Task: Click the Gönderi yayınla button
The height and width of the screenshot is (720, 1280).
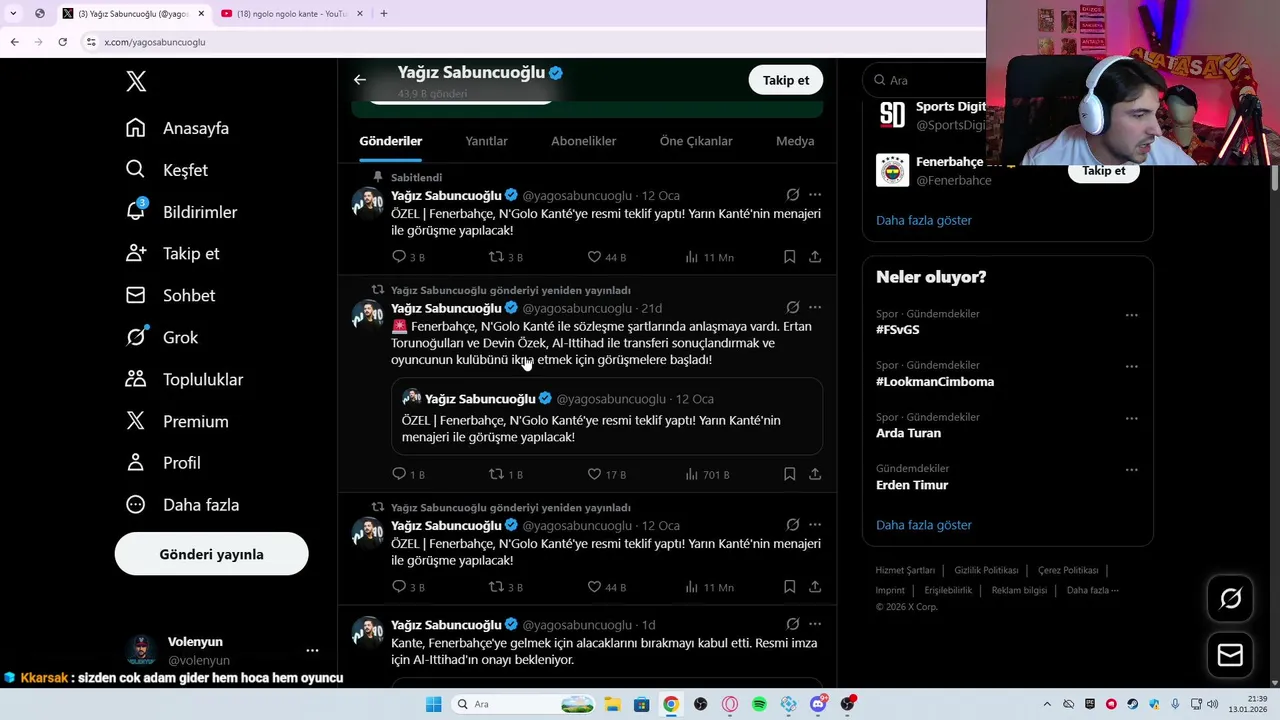Action: pos(211,554)
